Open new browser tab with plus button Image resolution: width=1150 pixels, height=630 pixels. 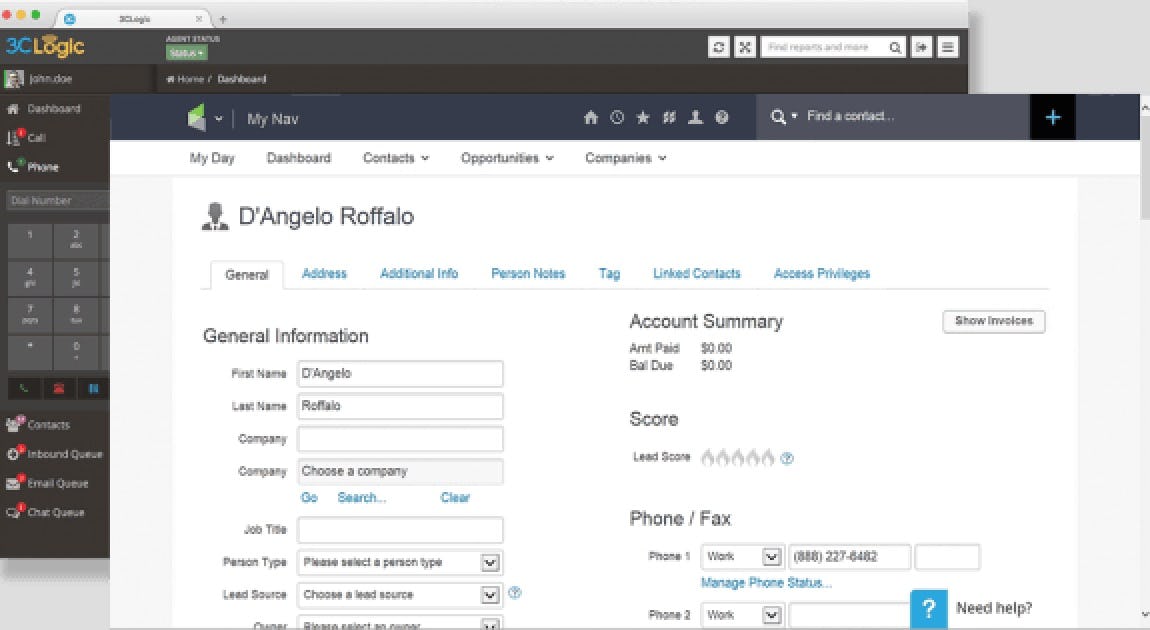tap(223, 19)
